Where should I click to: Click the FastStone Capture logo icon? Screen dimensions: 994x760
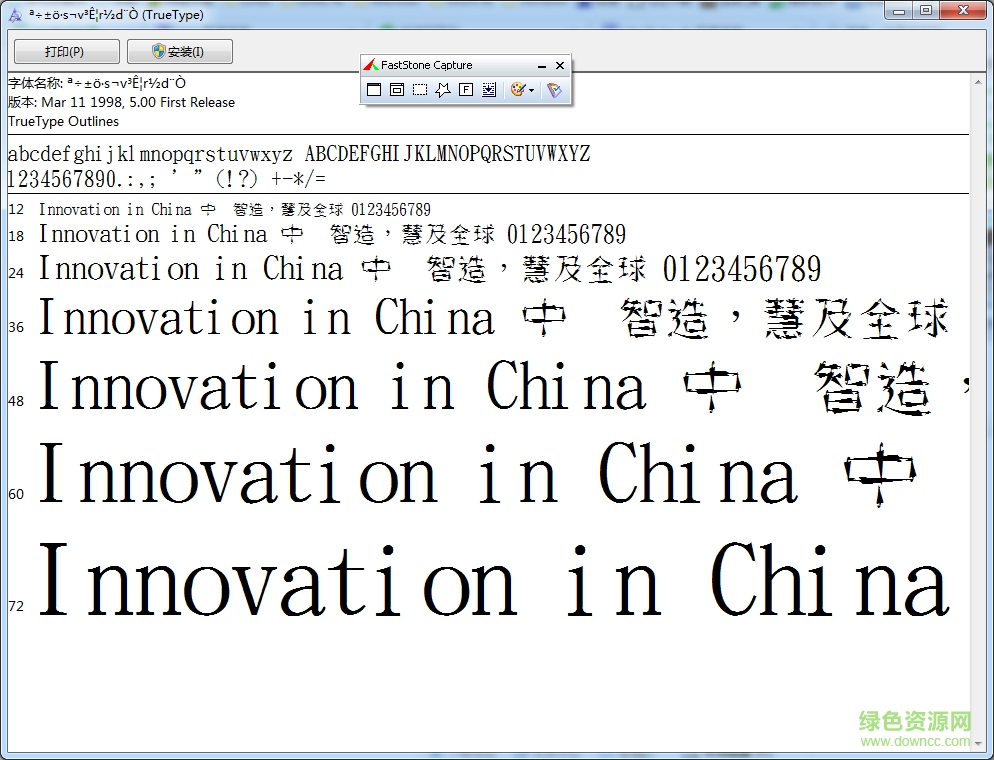371,65
